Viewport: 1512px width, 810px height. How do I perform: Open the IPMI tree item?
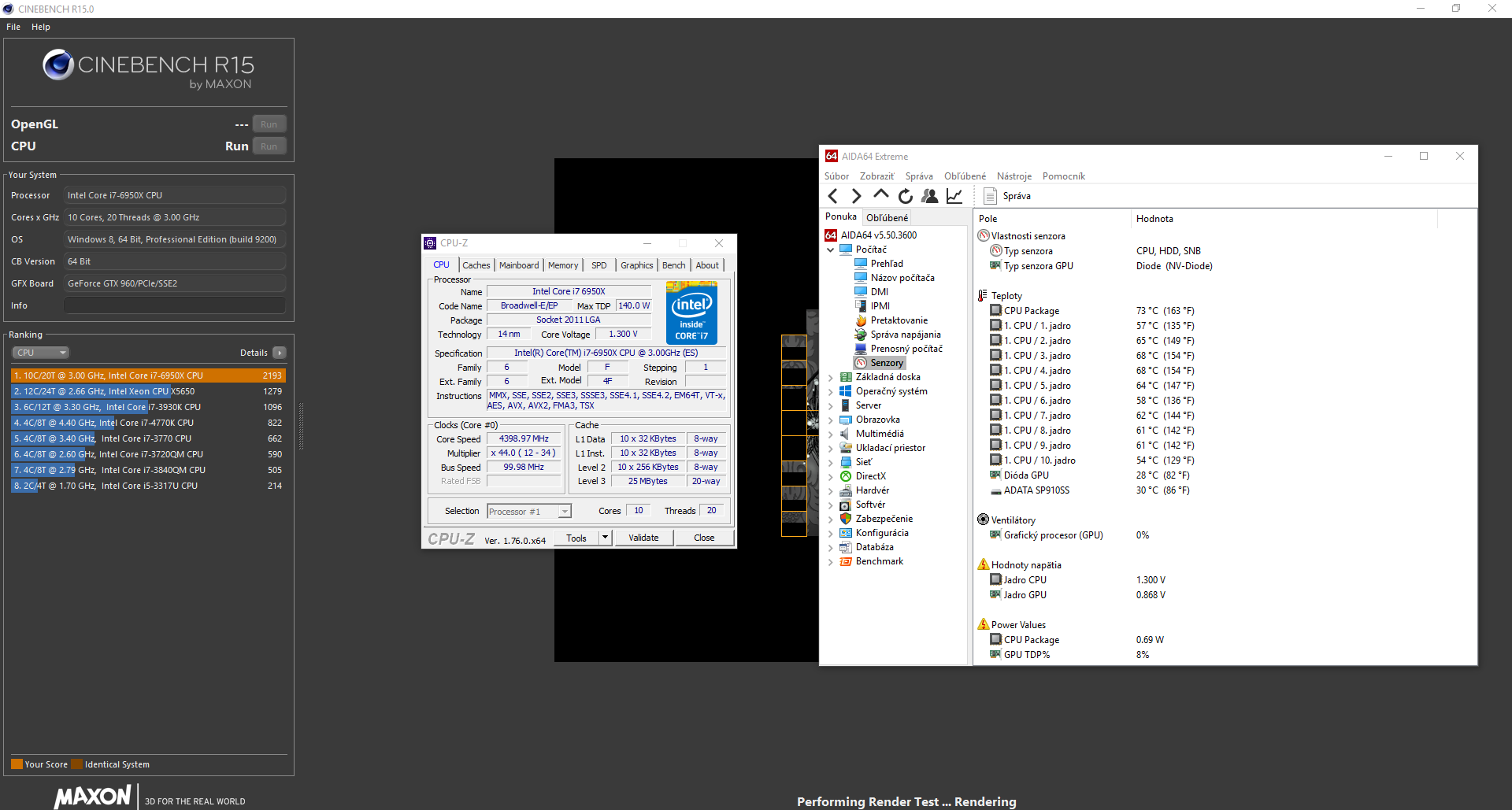880,306
